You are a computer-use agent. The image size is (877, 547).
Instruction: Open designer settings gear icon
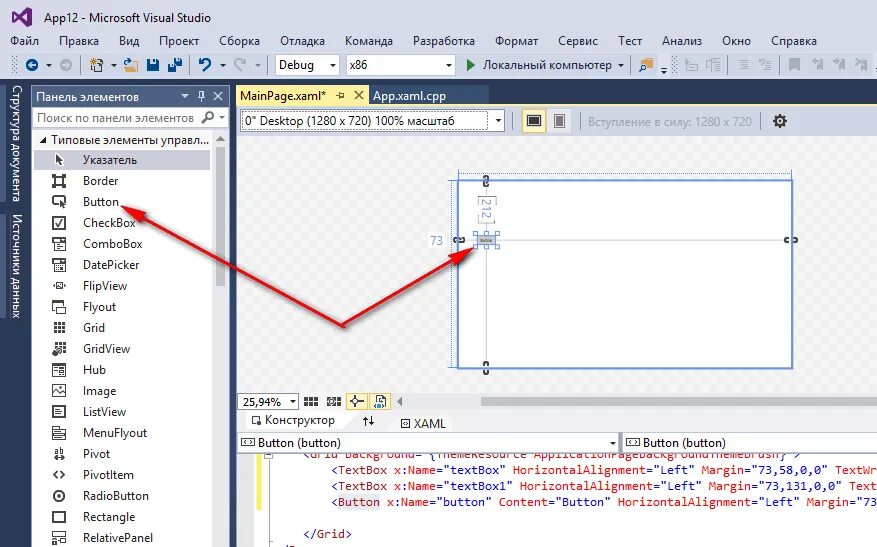780,121
